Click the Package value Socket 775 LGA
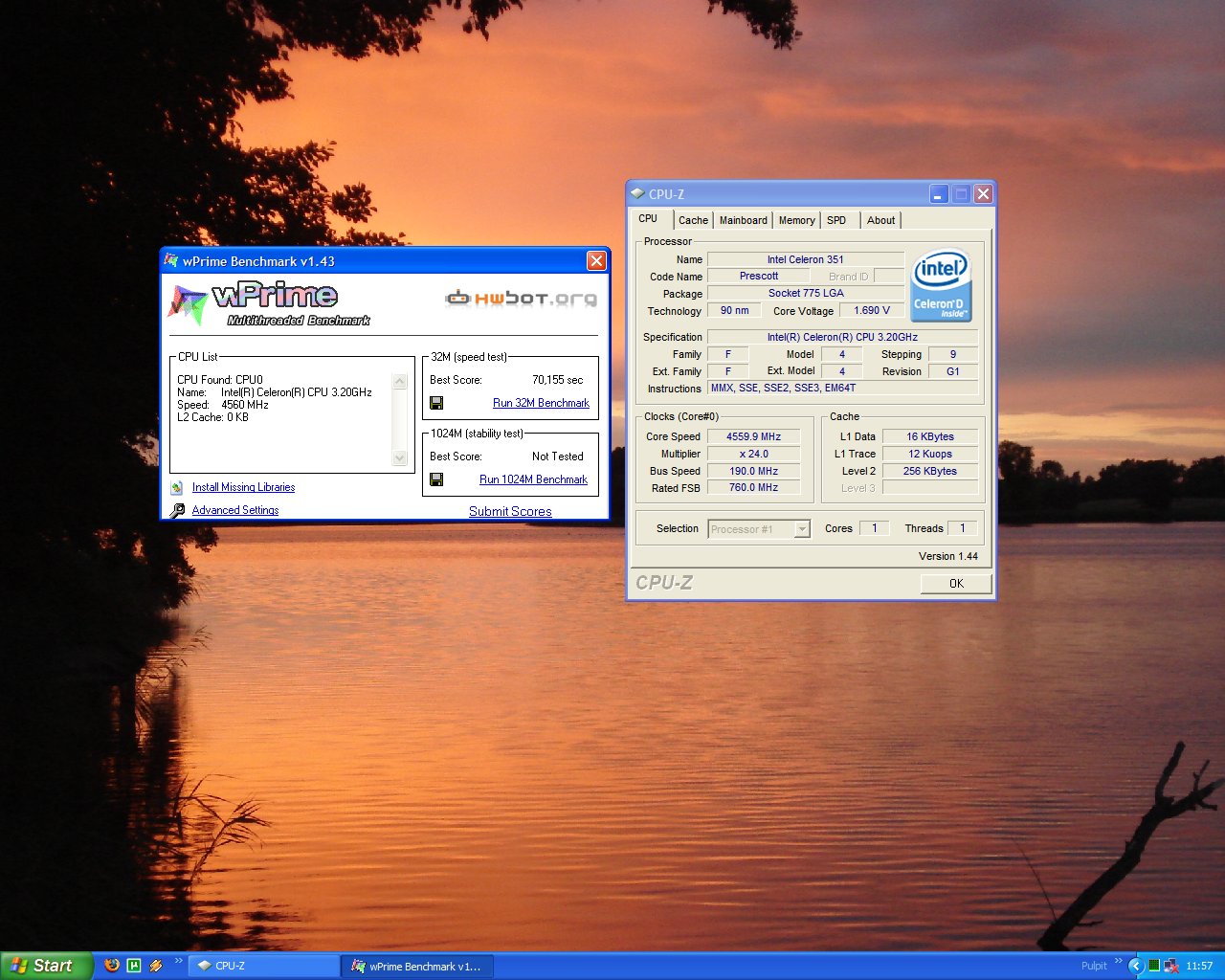 806,293
